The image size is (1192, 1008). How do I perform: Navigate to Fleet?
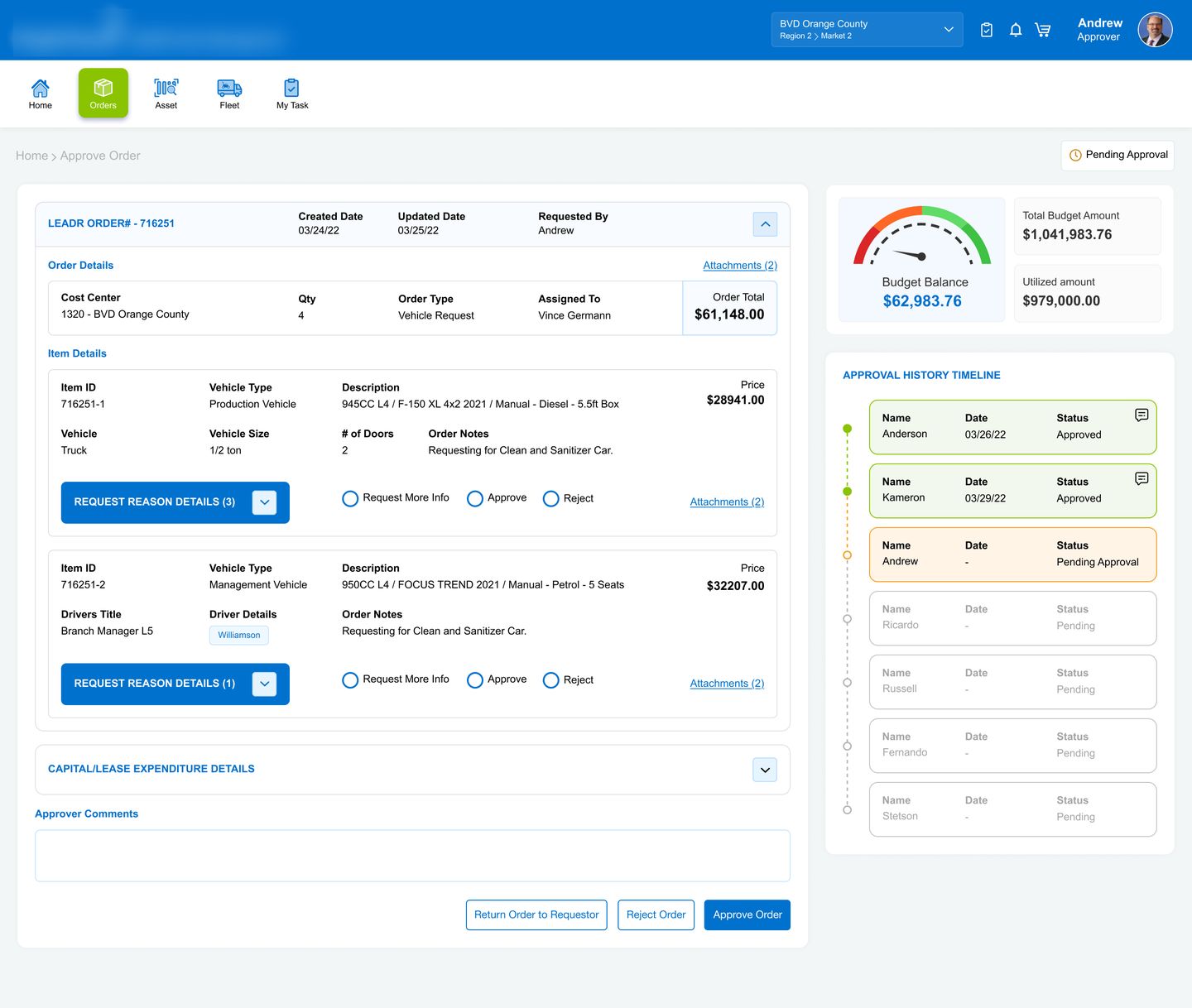click(229, 94)
